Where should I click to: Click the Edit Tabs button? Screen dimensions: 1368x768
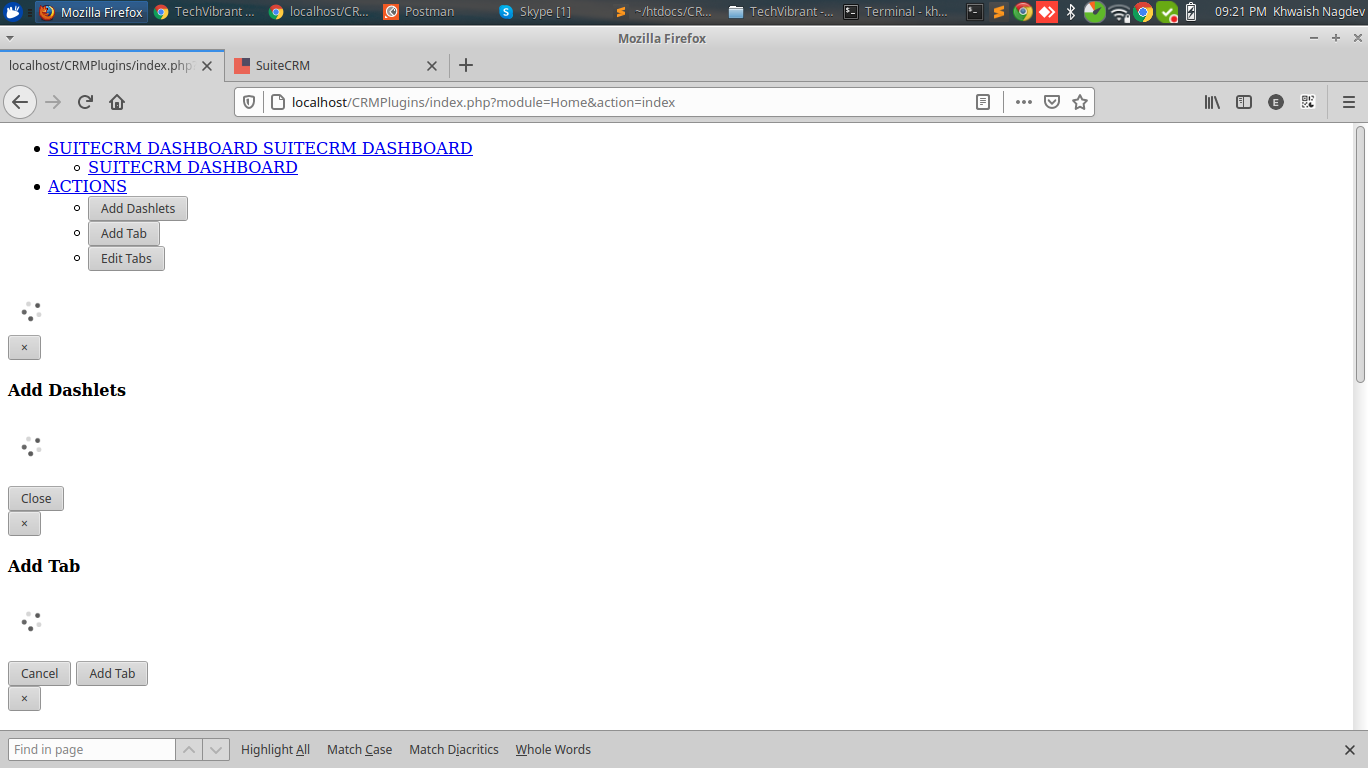[x=126, y=259]
